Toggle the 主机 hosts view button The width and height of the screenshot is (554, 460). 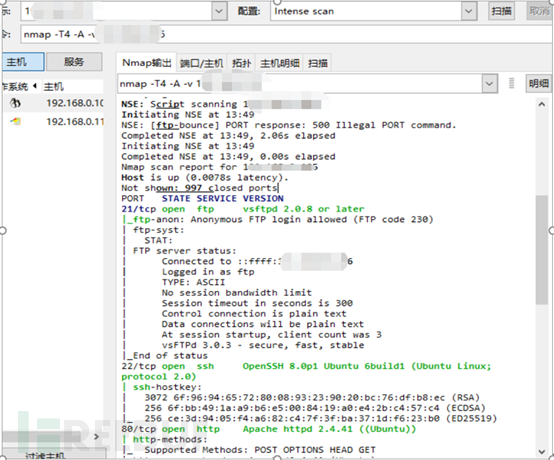[x=23, y=62]
